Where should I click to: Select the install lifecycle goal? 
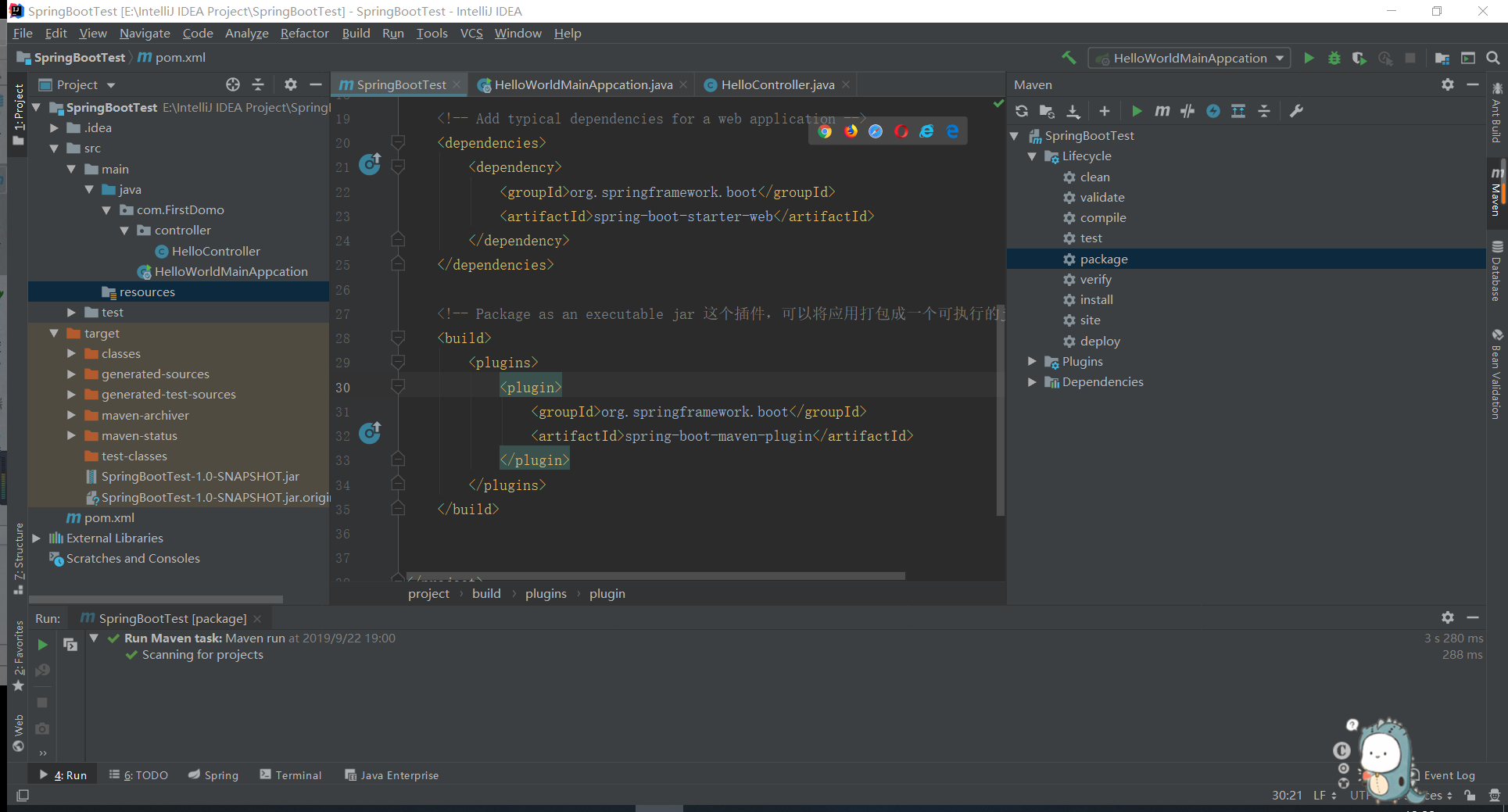(x=1096, y=300)
